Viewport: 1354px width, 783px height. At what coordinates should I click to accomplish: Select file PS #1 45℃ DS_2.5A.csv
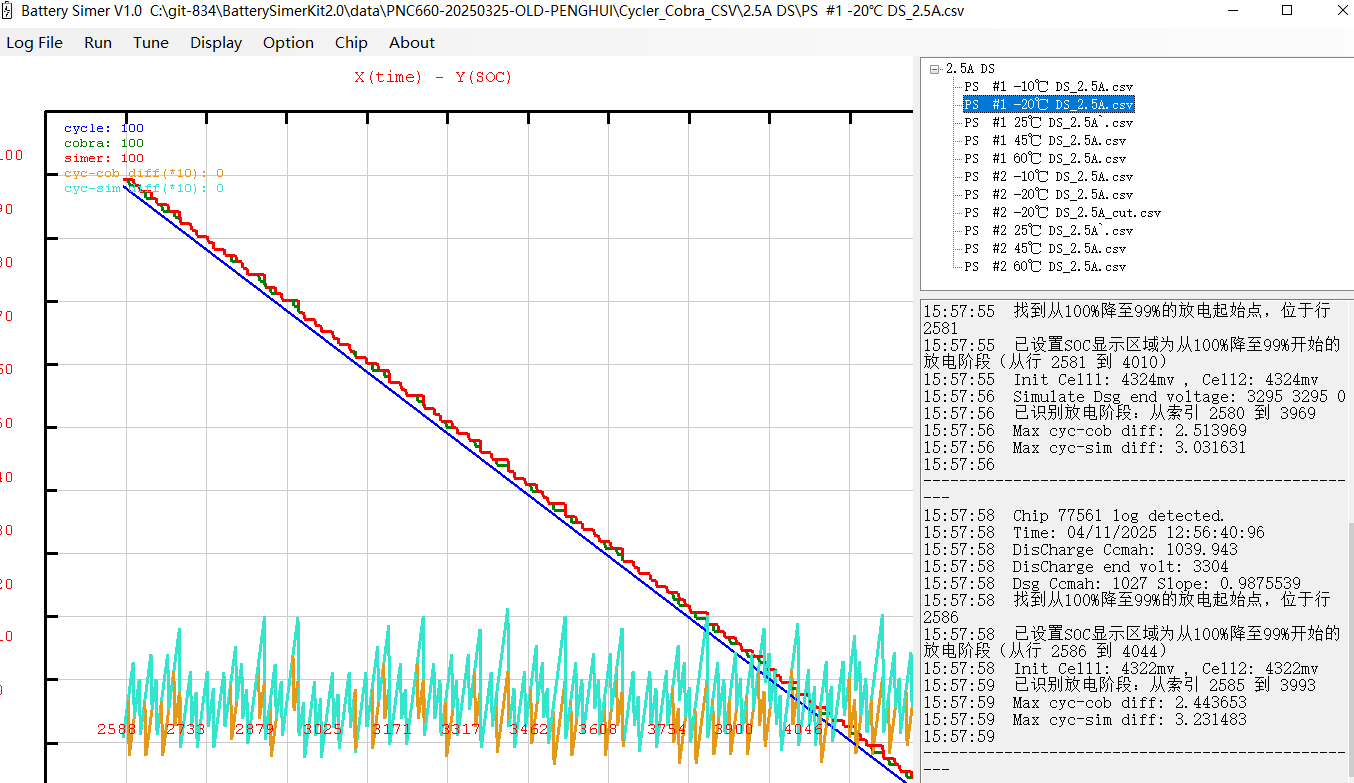(x=1045, y=140)
